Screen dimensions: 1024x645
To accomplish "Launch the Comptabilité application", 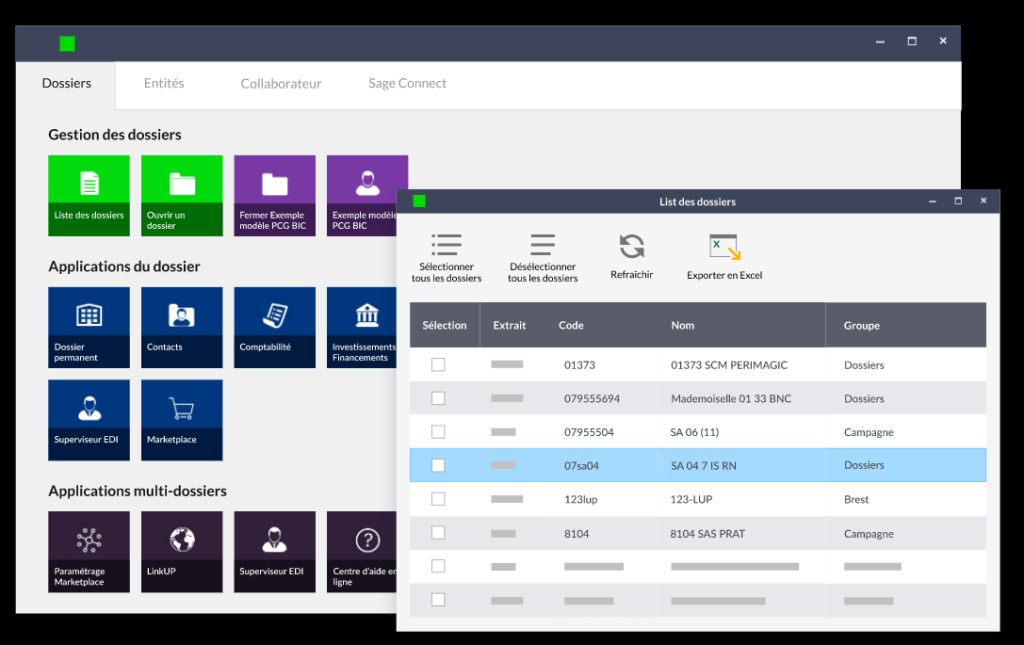I will point(274,327).
